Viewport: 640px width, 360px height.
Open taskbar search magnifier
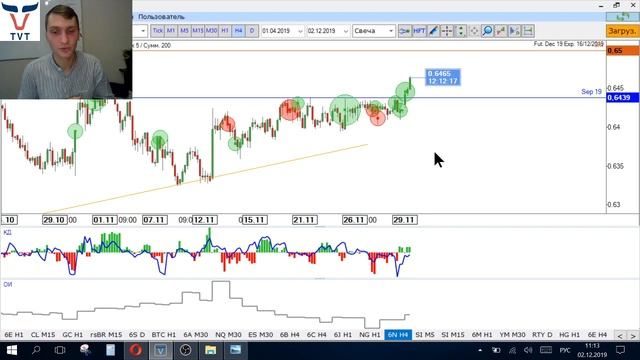tap(36, 350)
